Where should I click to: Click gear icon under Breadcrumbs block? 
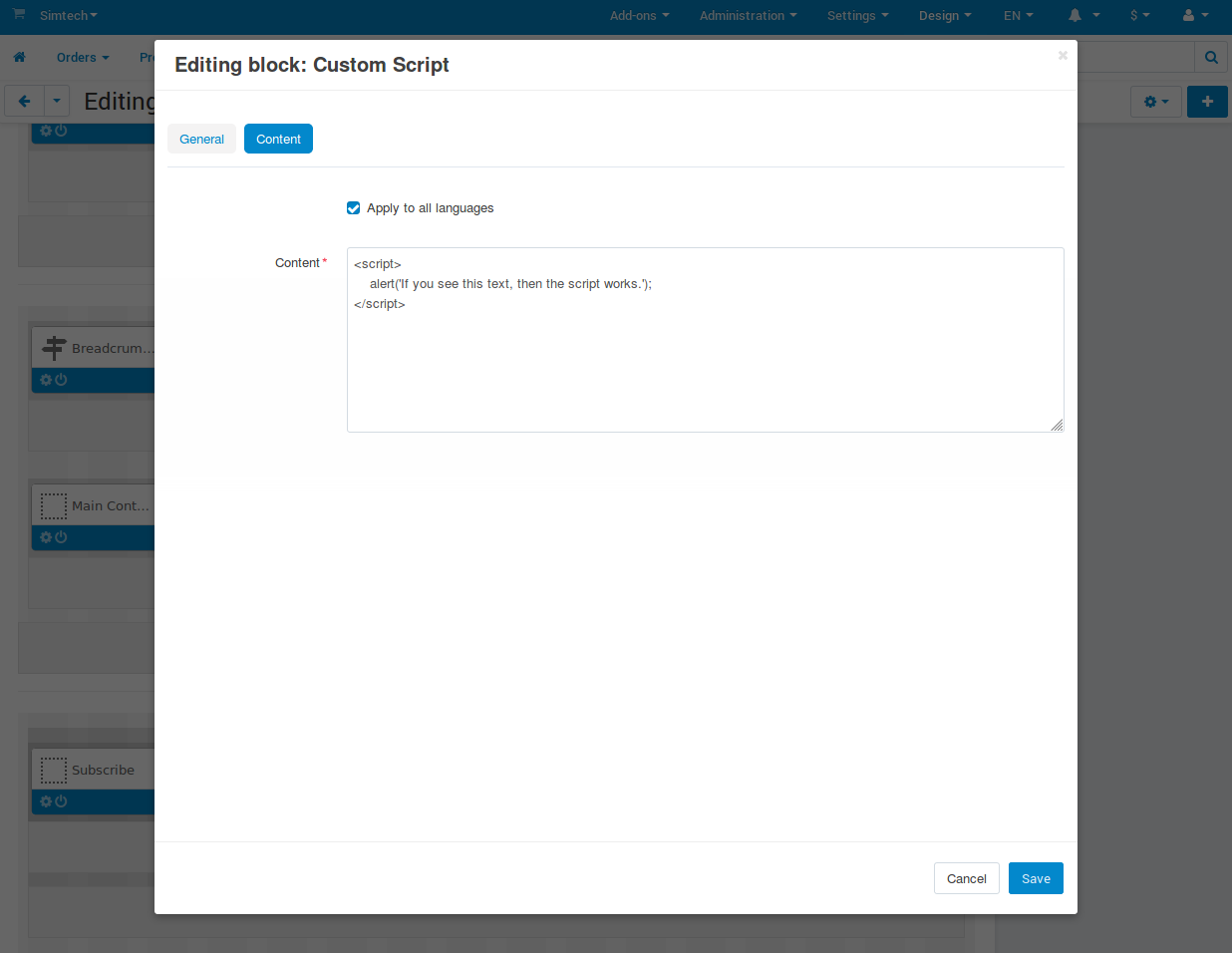pyautogui.click(x=46, y=380)
